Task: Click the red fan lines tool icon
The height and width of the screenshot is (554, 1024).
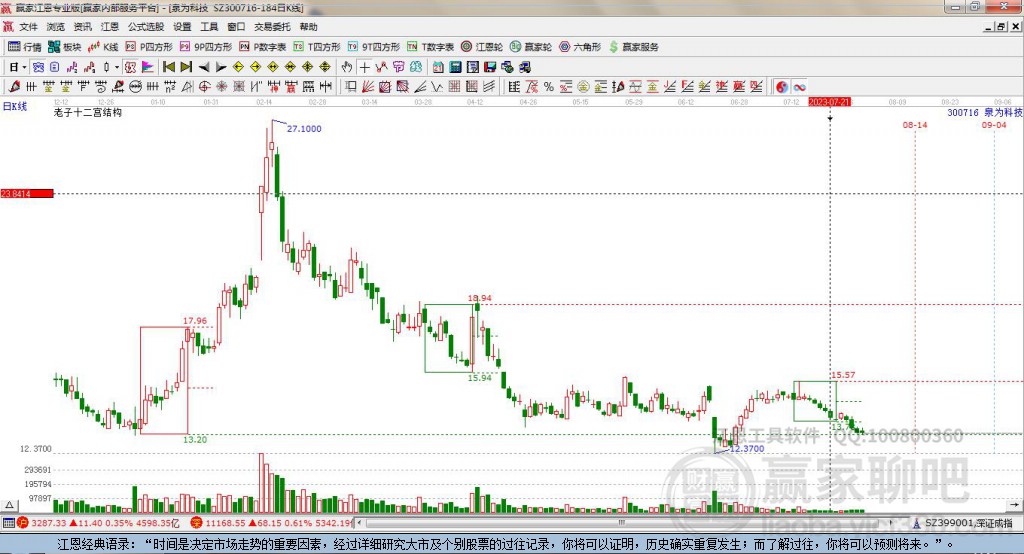Action: [368, 86]
